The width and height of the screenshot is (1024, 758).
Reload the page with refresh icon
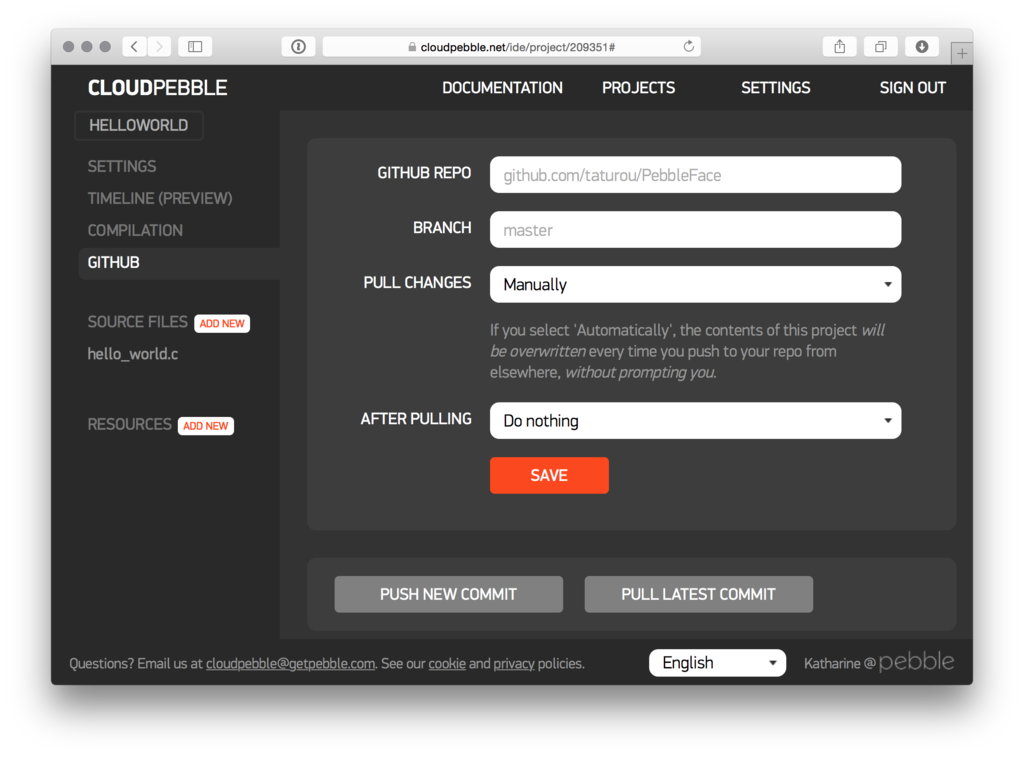pos(688,46)
